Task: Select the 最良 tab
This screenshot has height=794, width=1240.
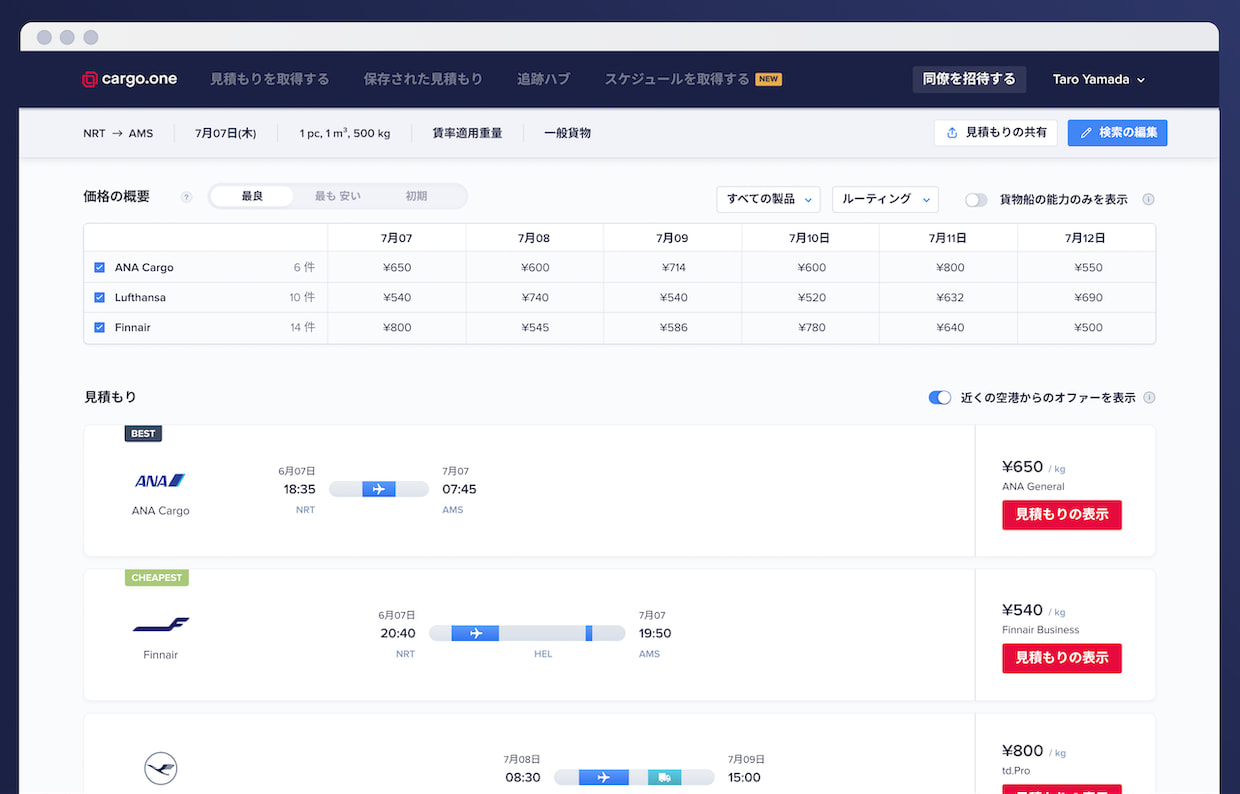Action: (x=252, y=196)
